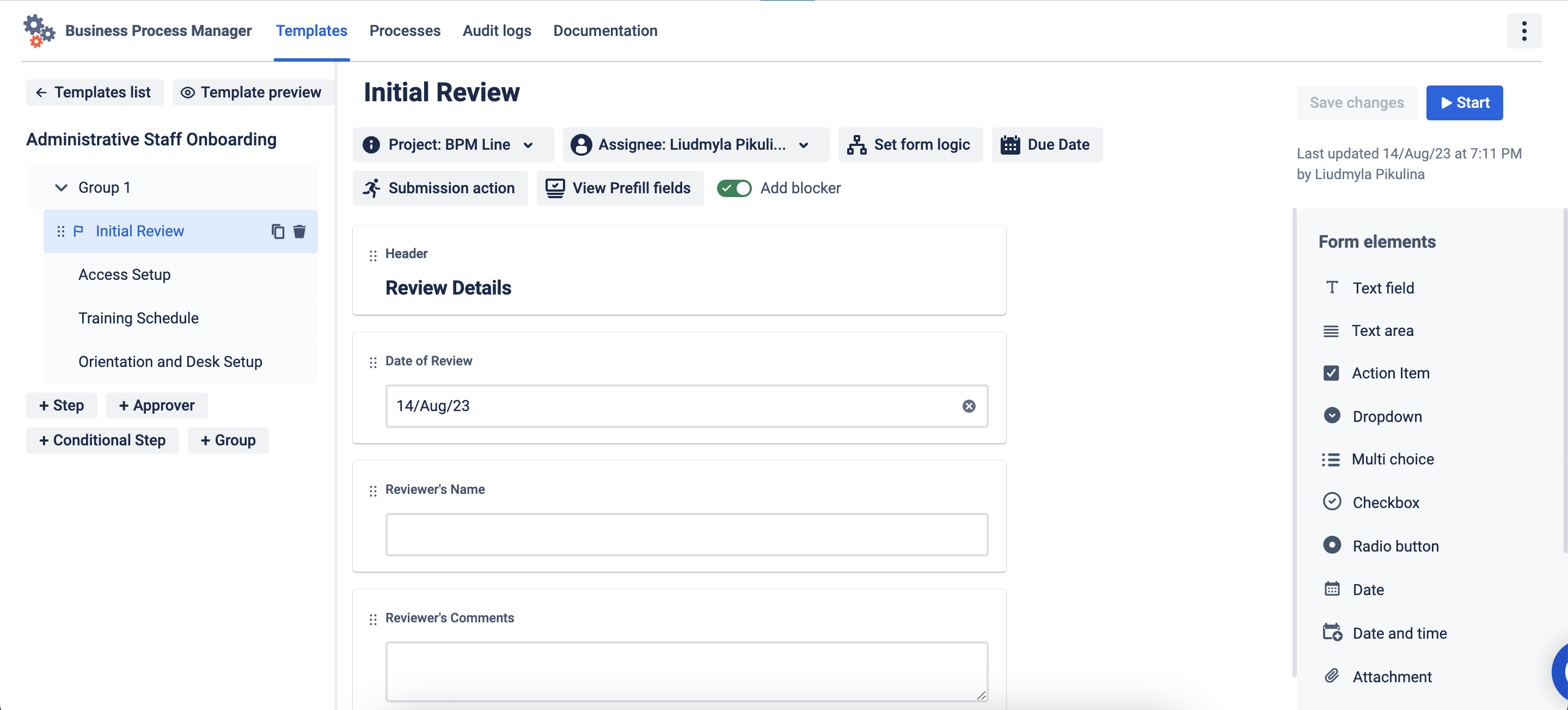This screenshot has height=710, width=1568.
Task: Collapse Group 1 in the step tree
Action: click(61, 187)
